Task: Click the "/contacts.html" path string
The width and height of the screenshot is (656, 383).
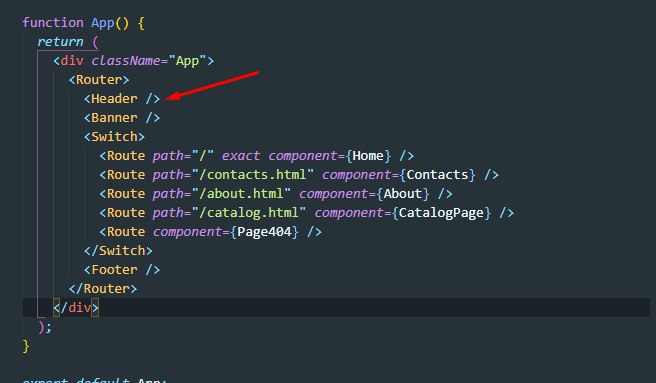Action: click(253, 175)
